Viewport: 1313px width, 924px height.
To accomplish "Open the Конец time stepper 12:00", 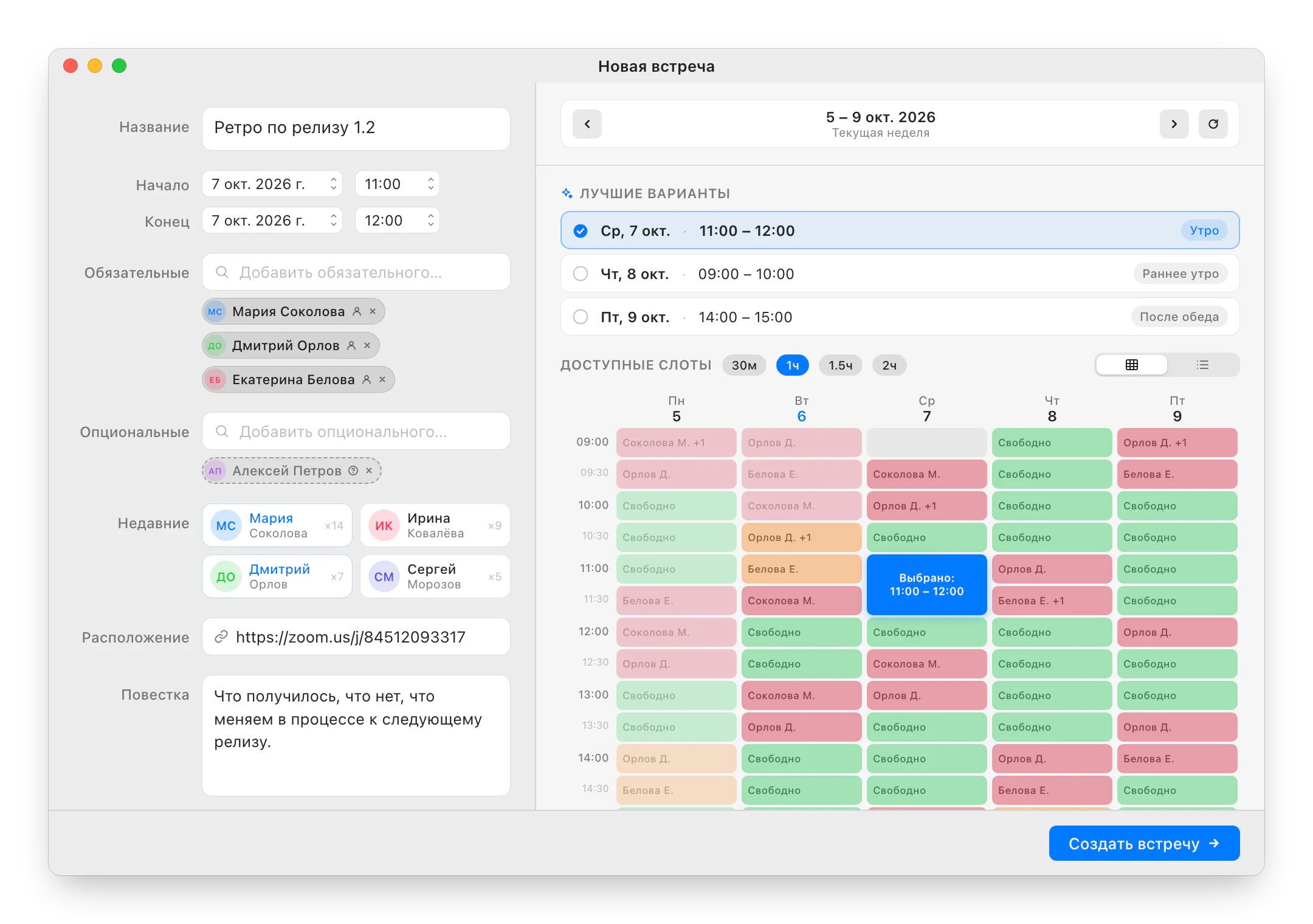I will pyautogui.click(x=431, y=220).
